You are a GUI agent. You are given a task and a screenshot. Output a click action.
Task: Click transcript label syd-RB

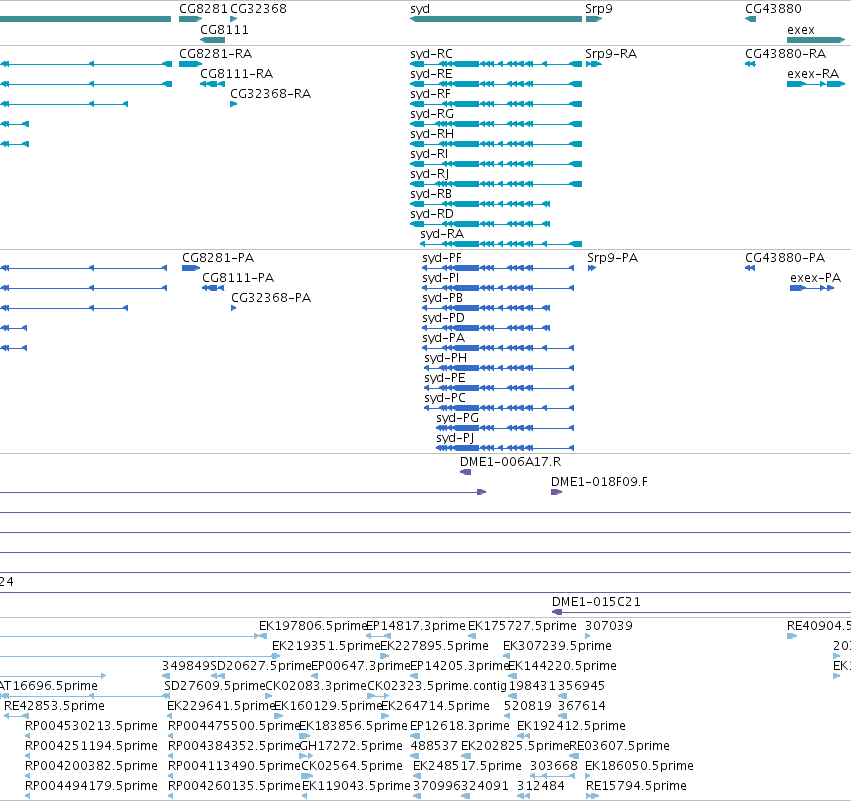(431, 195)
